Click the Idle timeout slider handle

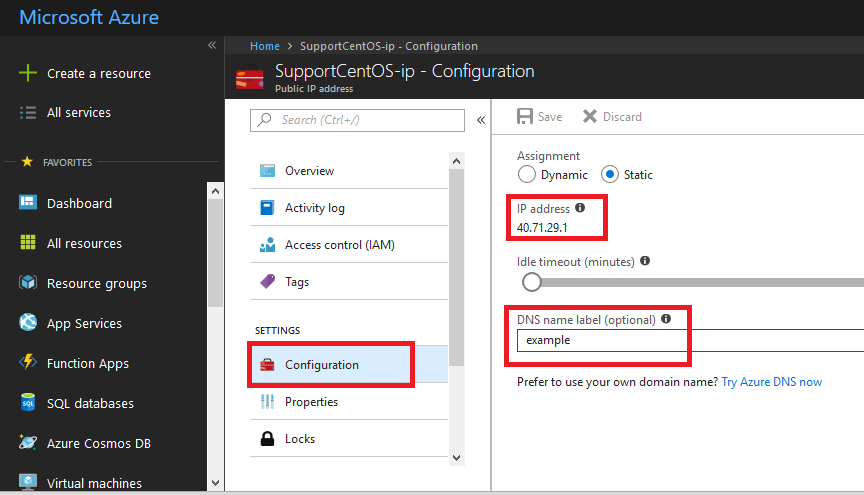532,282
